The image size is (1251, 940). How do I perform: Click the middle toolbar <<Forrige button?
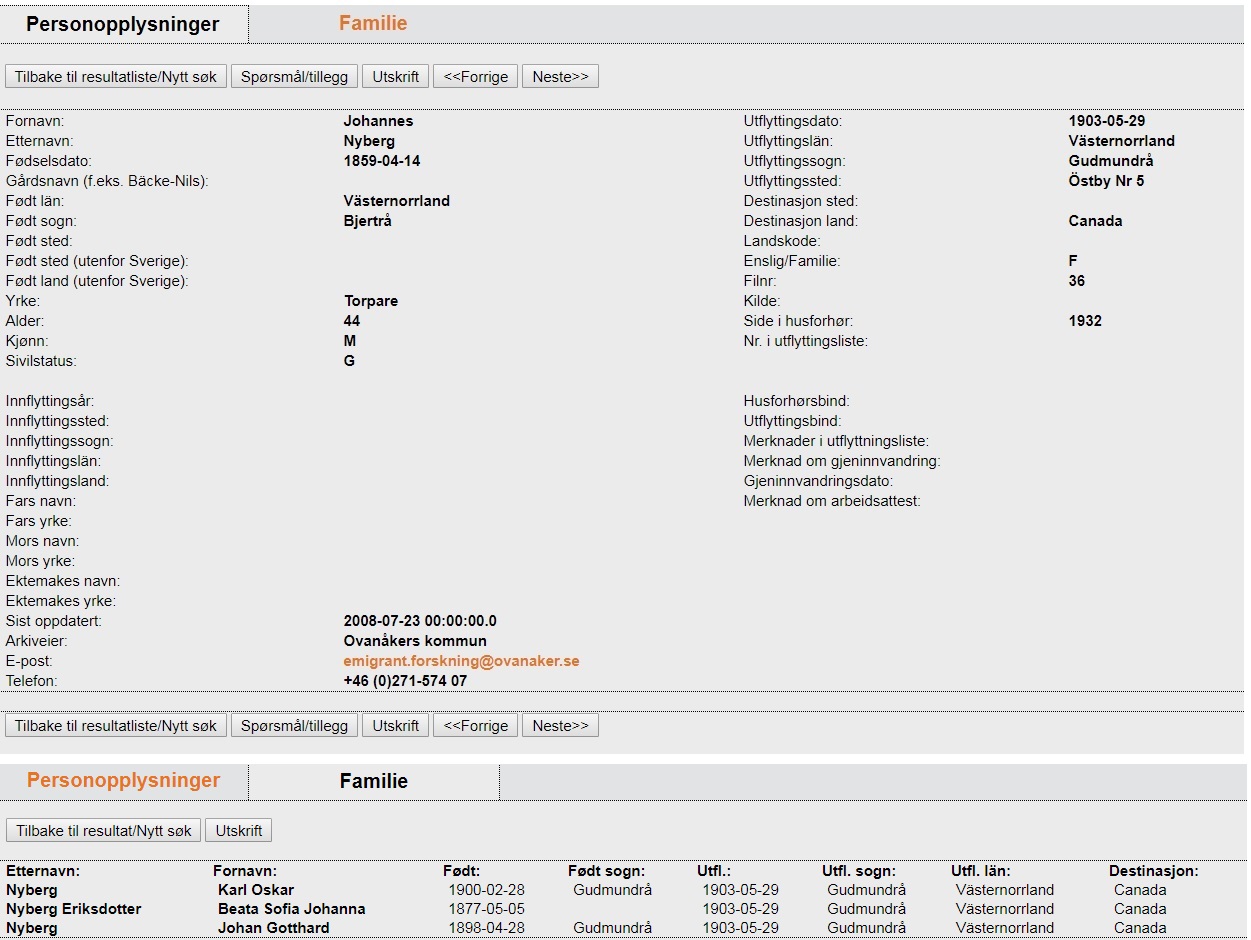tap(475, 725)
